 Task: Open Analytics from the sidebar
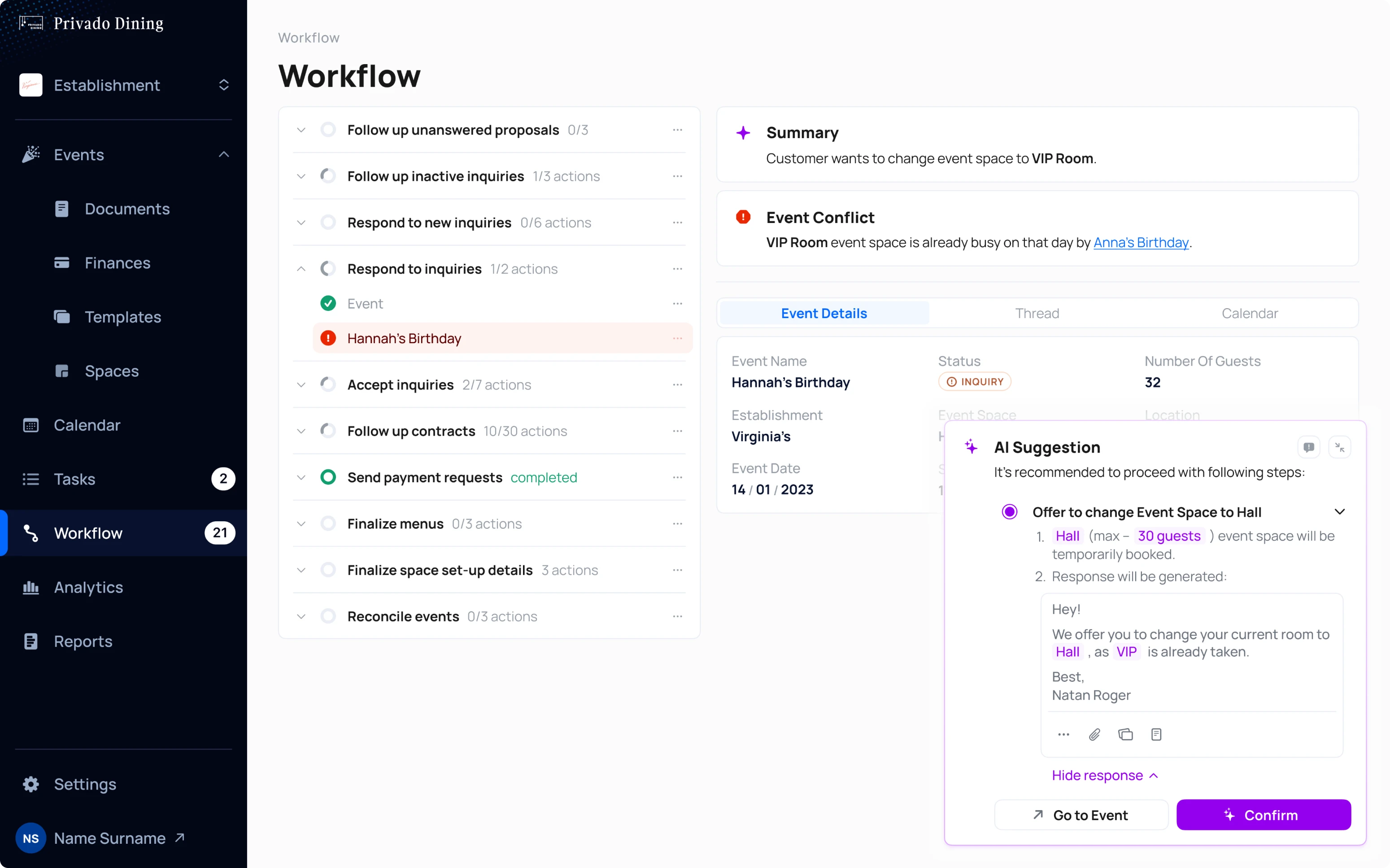point(88,587)
